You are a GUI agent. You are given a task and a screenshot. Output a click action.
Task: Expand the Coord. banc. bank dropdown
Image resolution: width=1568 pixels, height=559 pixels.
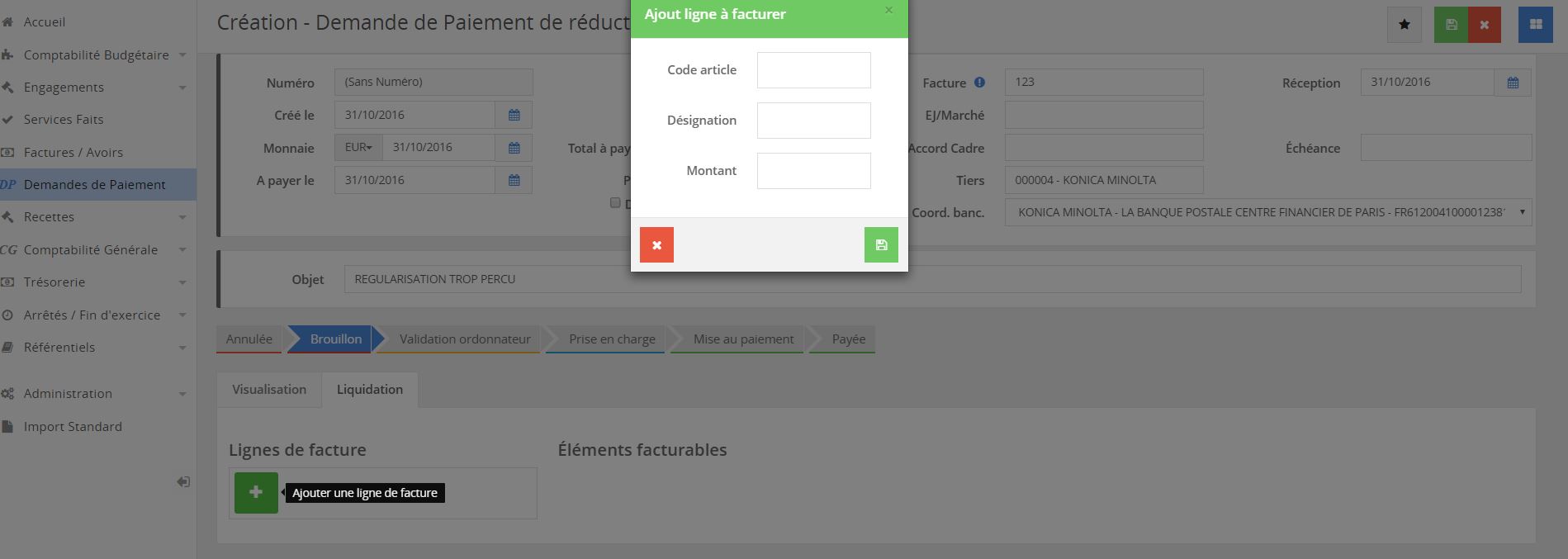[1522, 212]
